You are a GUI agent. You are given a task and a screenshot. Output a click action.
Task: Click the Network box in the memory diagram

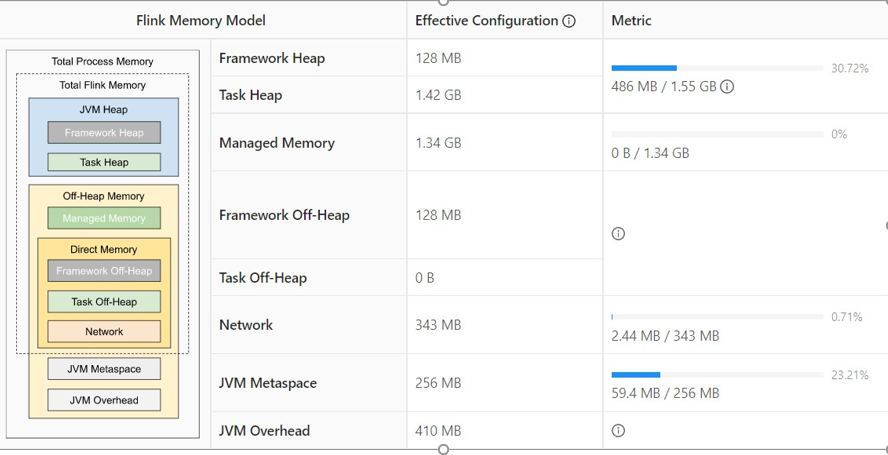coord(104,331)
